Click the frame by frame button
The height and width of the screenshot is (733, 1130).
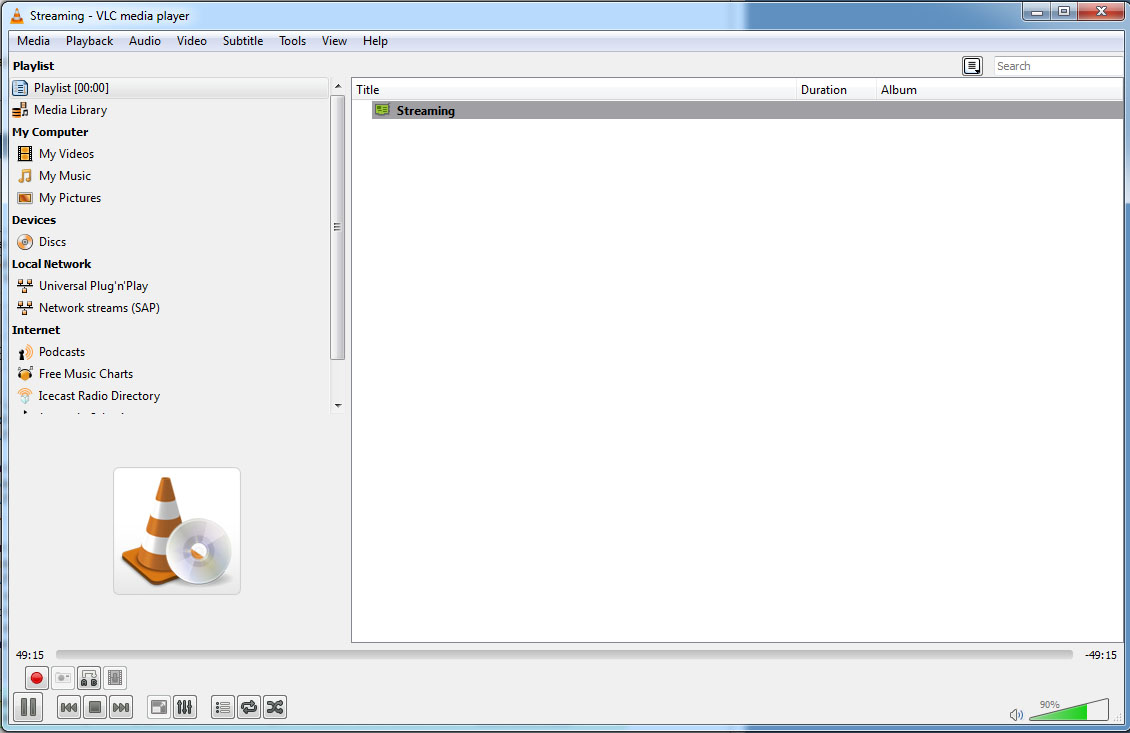tap(115, 678)
